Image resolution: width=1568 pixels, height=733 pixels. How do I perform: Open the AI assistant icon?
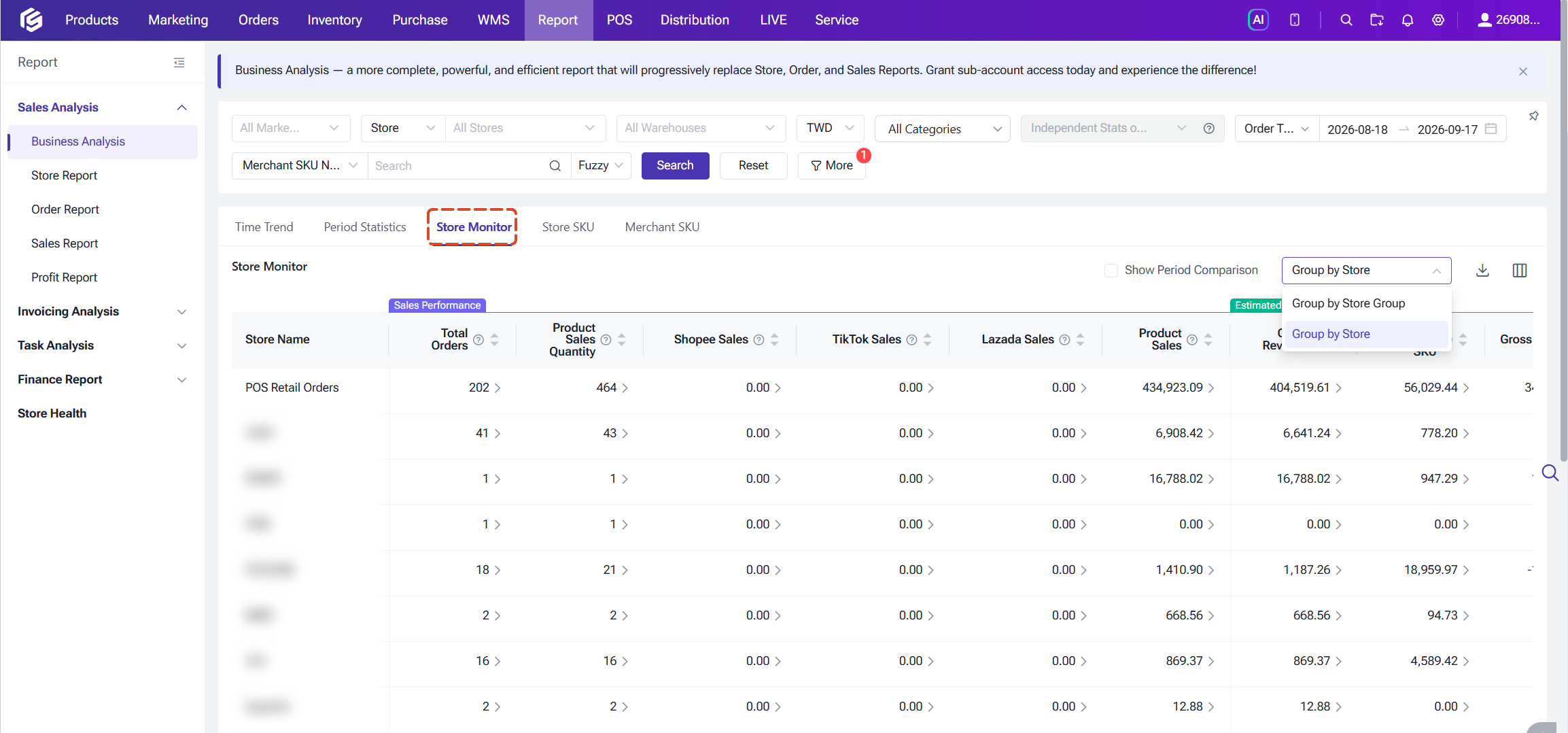click(x=1258, y=20)
